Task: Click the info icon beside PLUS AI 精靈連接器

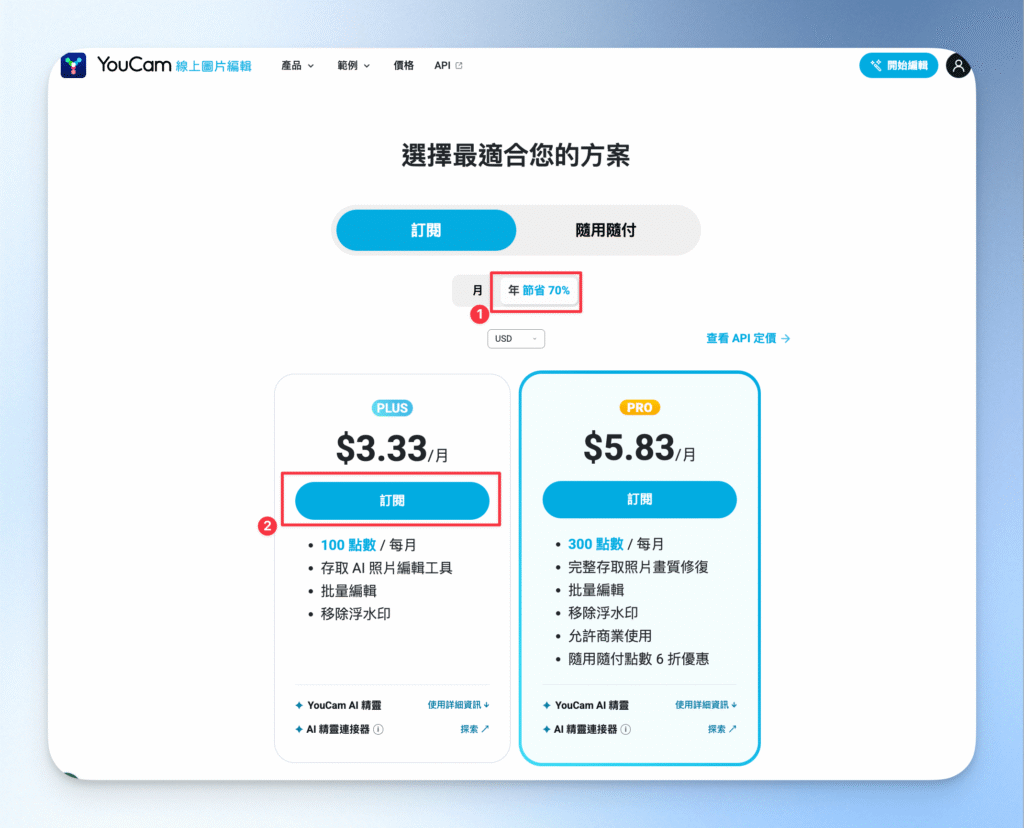Action: [378, 729]
